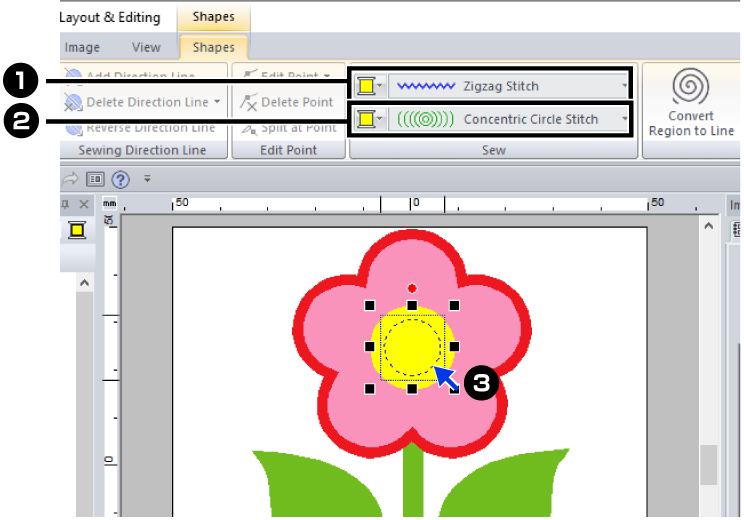The image size is (744, 520).
Task: Click the panel icon beside the help button
Action: pyautogui.click(x=96, y=180)
